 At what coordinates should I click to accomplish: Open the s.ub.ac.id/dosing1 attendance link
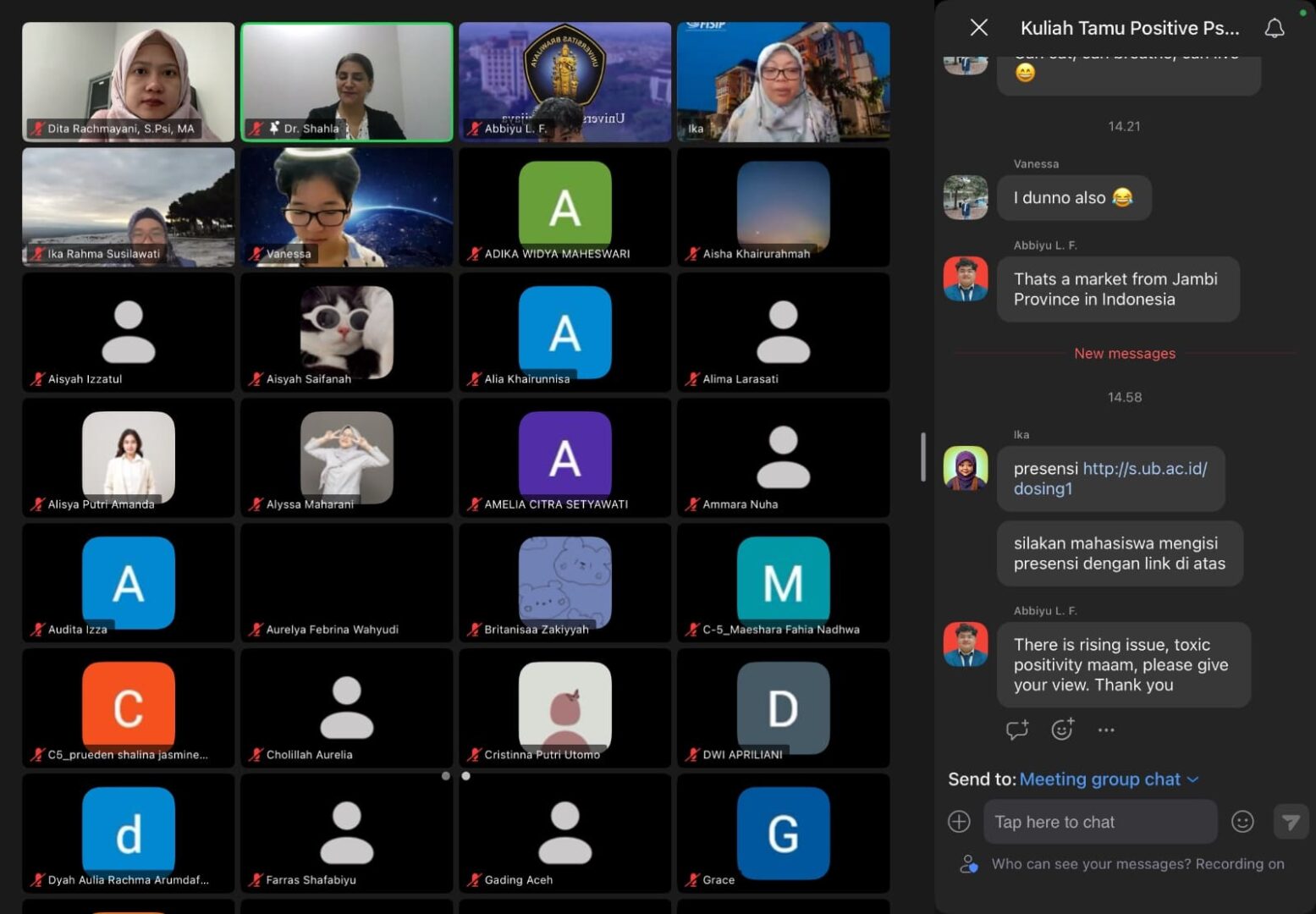(x=1110, y=478)
